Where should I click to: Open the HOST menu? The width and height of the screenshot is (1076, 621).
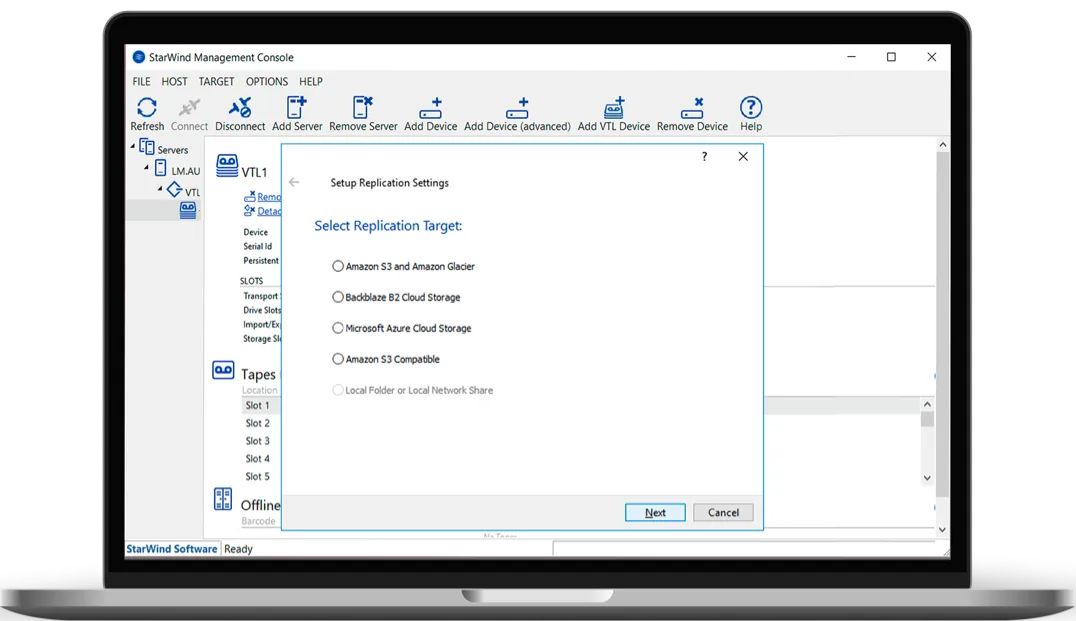pyautogui.click(x=174, y=81)
